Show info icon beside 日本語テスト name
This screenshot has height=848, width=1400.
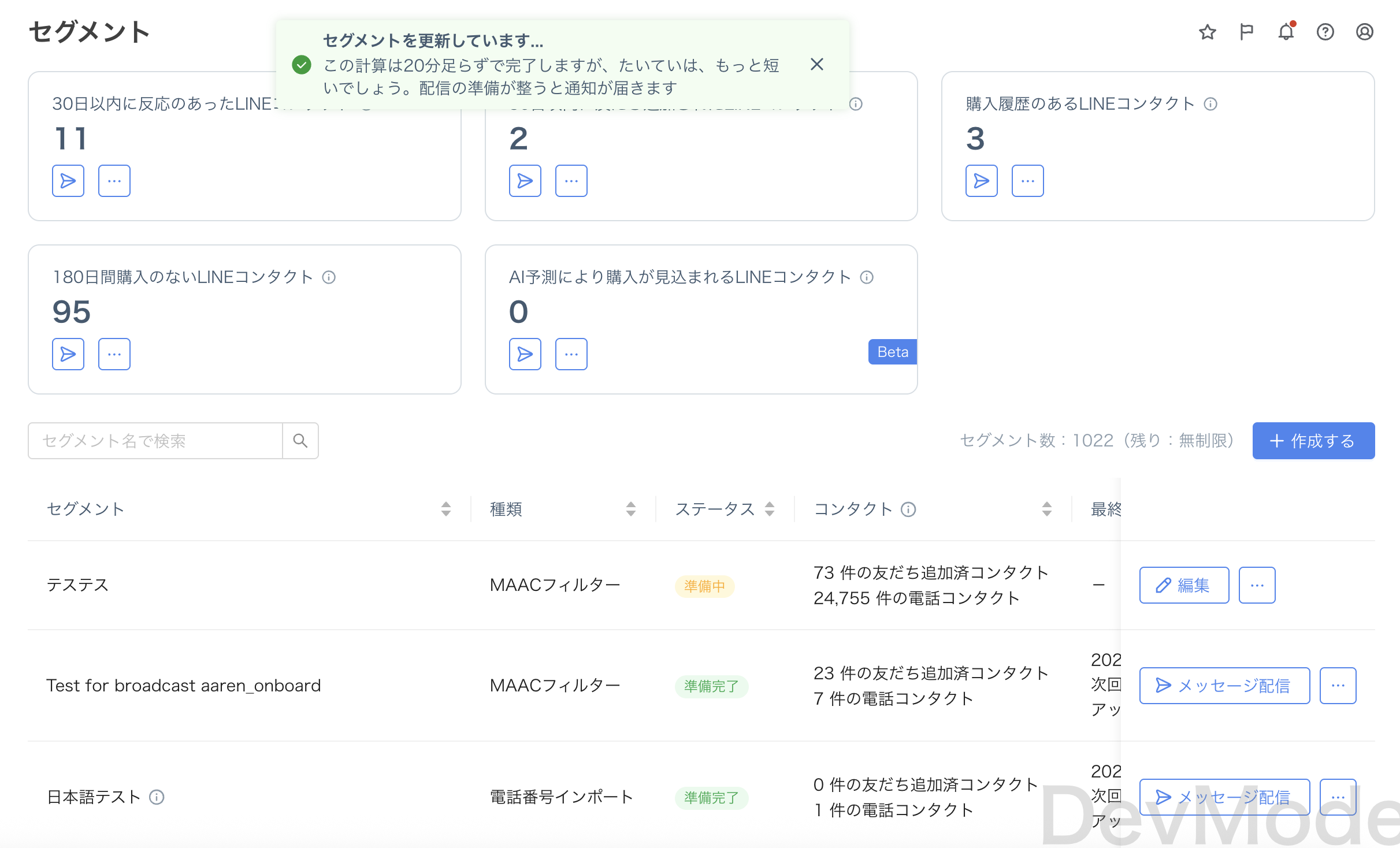[x=157, y=797]
